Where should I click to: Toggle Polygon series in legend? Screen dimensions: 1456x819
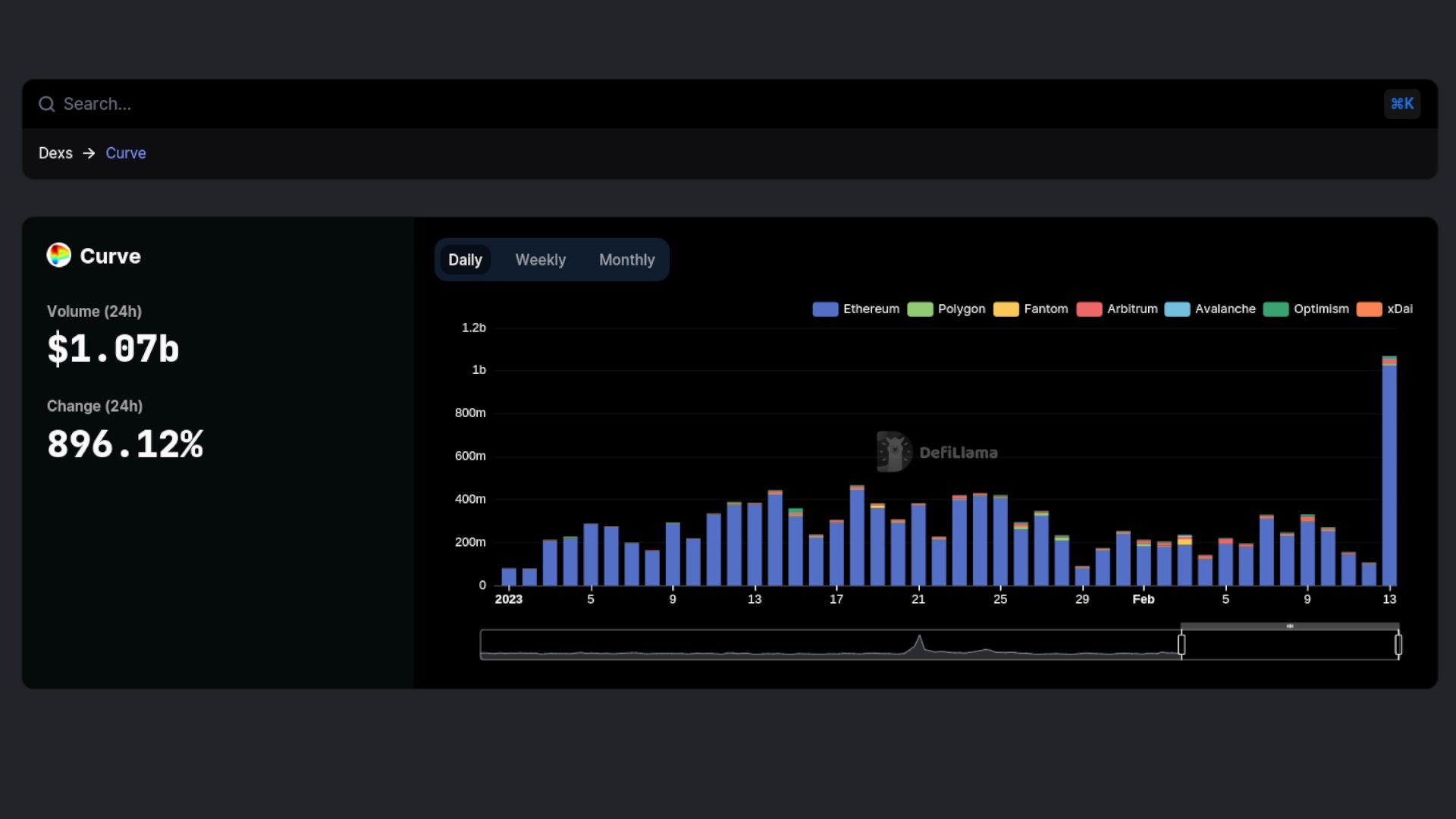(946, 309)
